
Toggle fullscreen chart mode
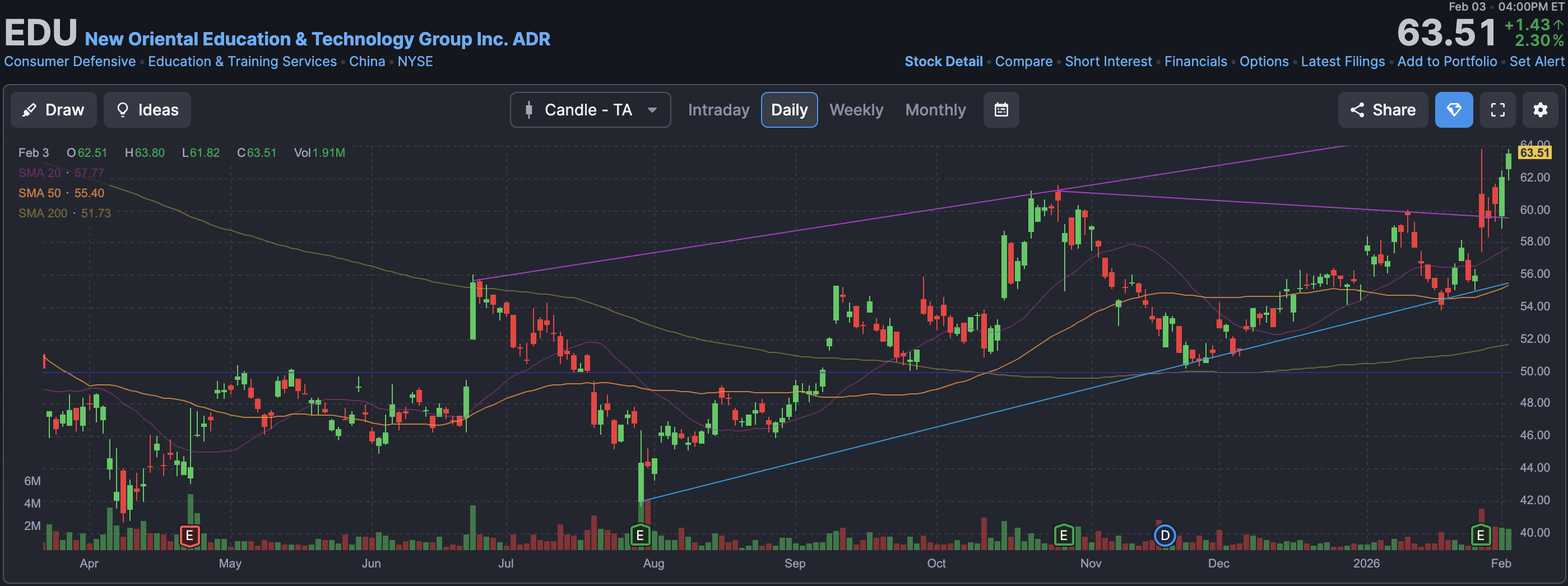(1497, 110)
